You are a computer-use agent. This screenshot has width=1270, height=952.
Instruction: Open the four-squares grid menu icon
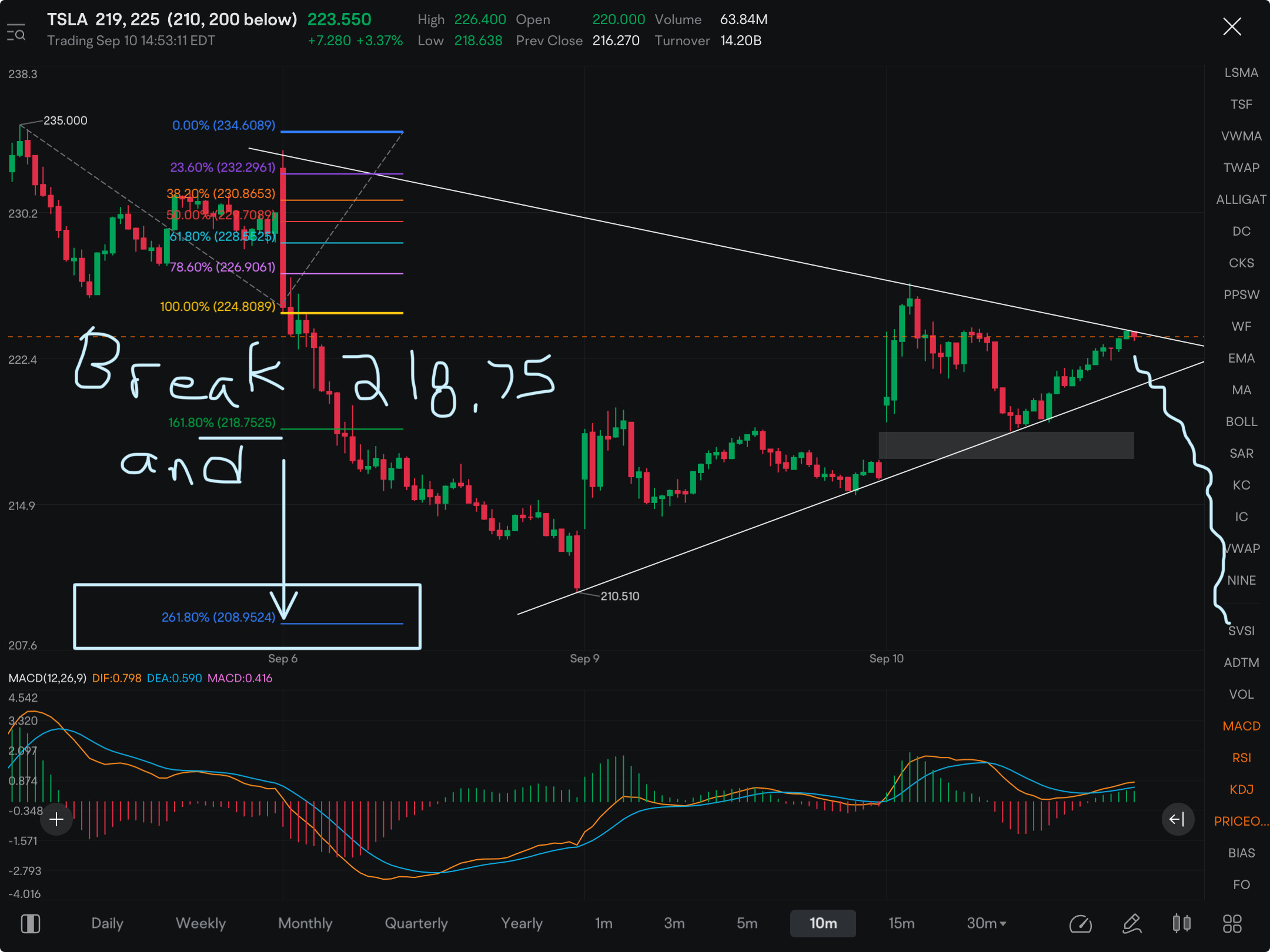[x=1232, y=923]
